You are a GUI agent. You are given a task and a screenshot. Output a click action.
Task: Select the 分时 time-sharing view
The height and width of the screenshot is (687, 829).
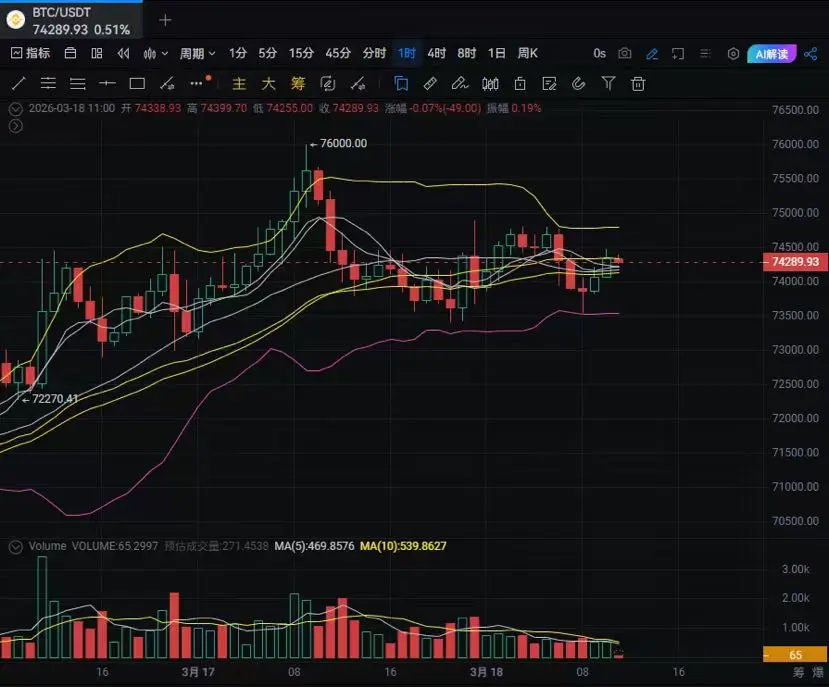coord(374,53)
